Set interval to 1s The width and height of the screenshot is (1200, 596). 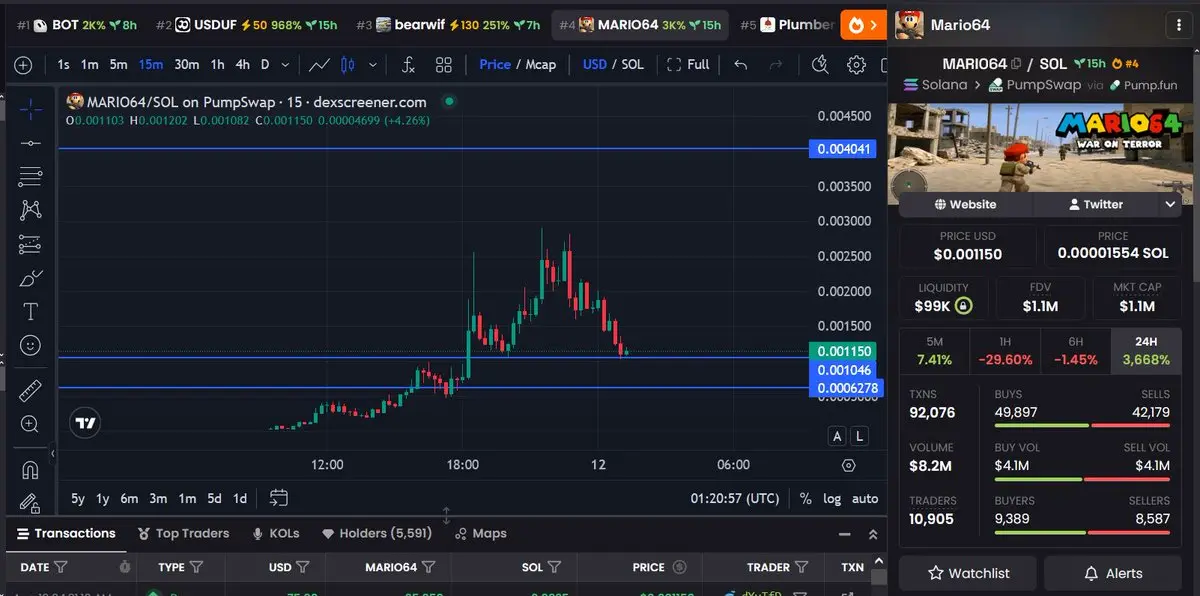[63, 64]
